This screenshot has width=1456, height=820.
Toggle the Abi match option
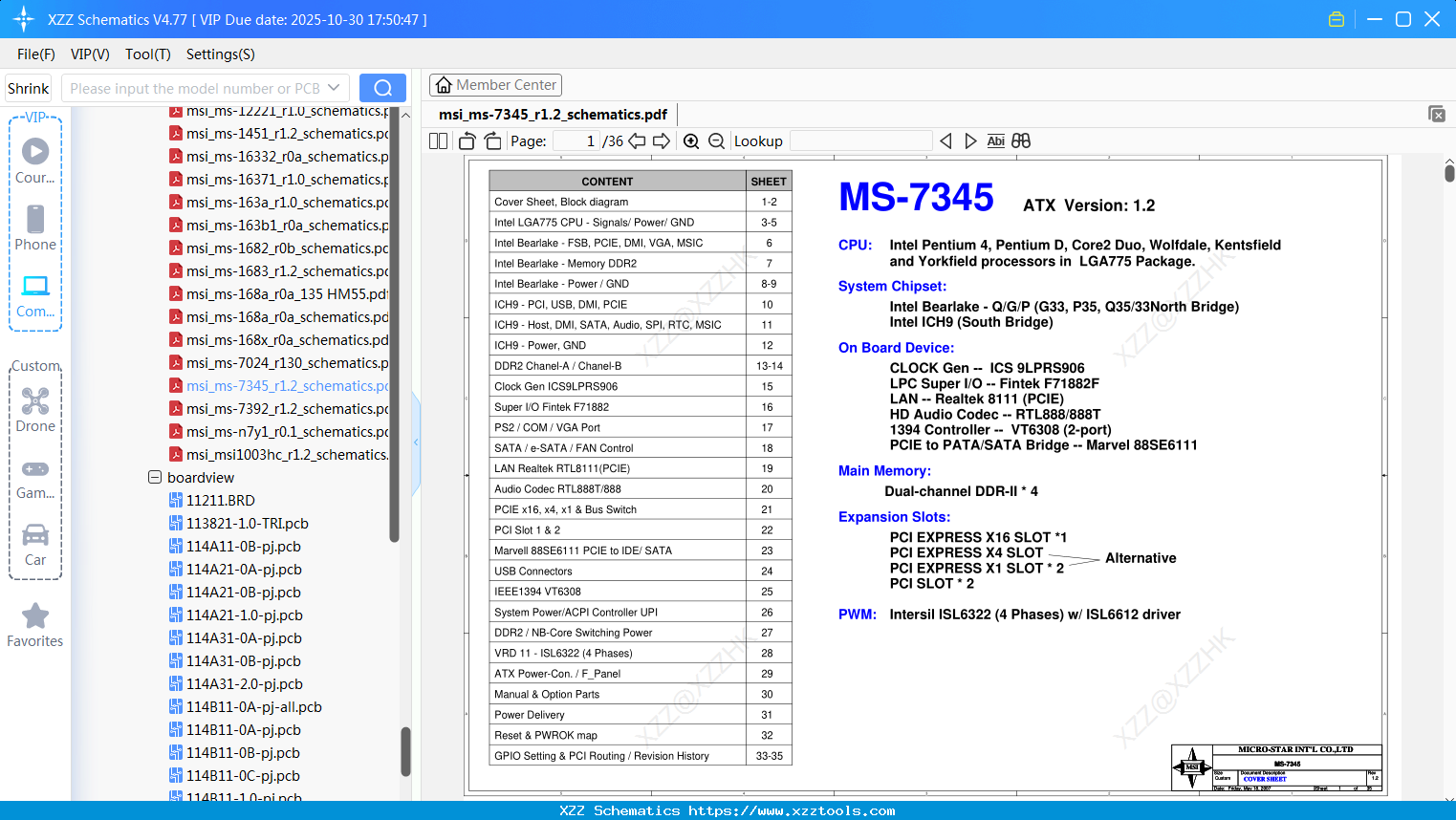[x=995, y=141]
